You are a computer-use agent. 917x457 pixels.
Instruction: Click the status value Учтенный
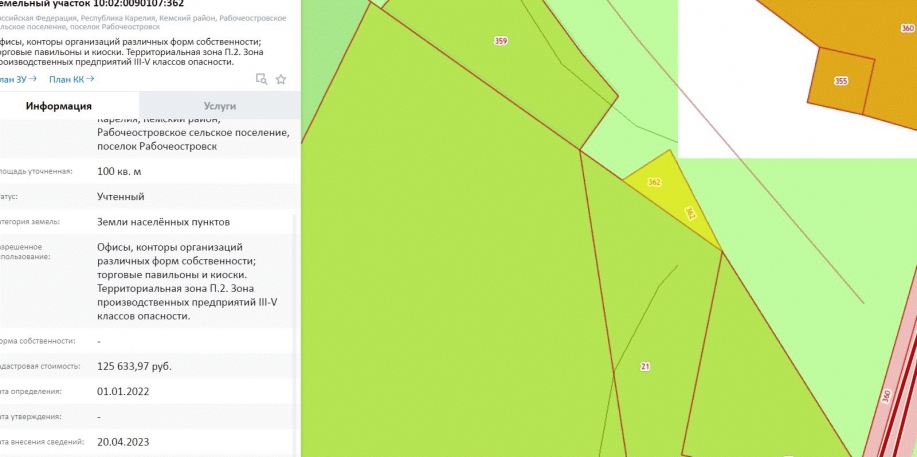point(120,197)
